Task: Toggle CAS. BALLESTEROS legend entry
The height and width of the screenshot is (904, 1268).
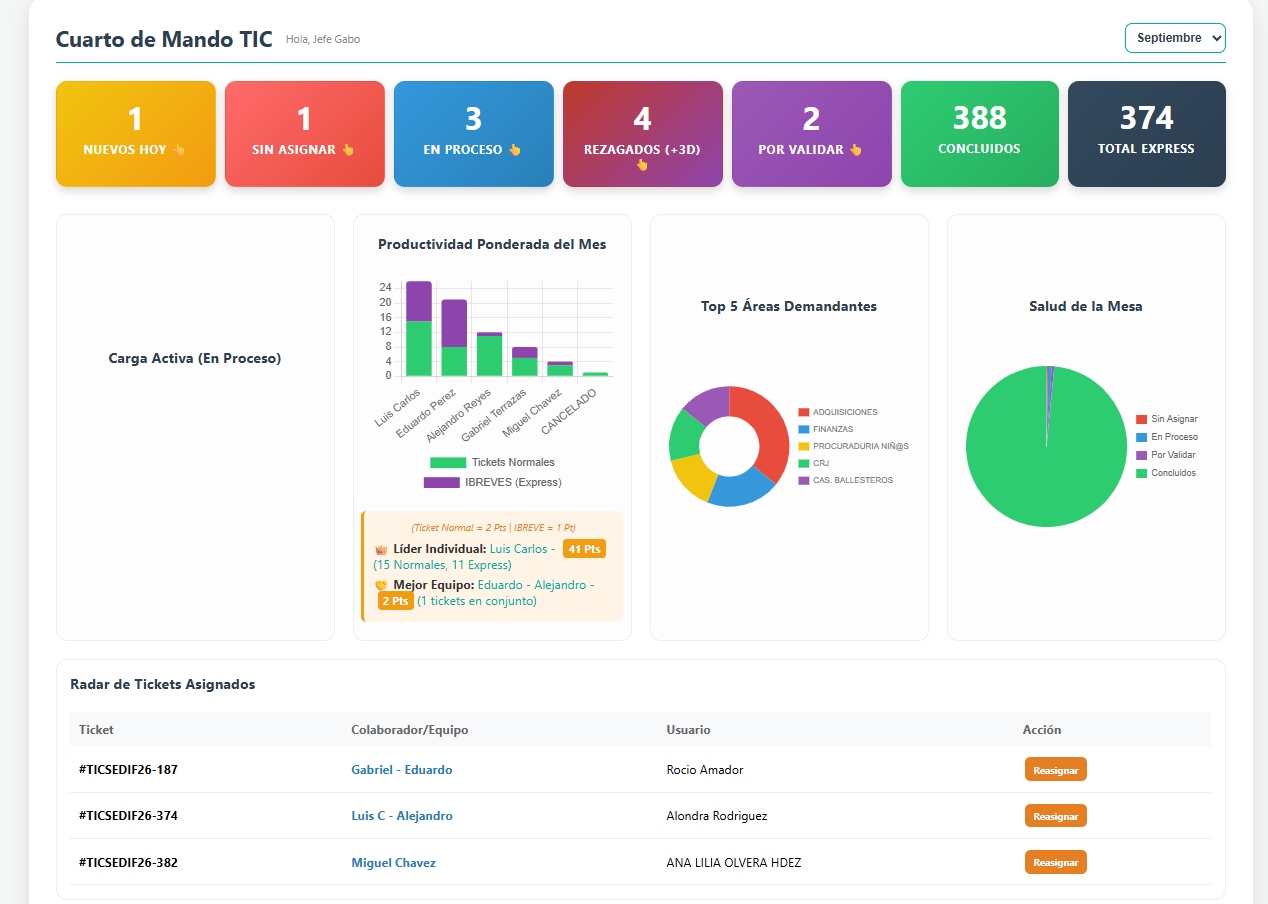Action: 846,480
